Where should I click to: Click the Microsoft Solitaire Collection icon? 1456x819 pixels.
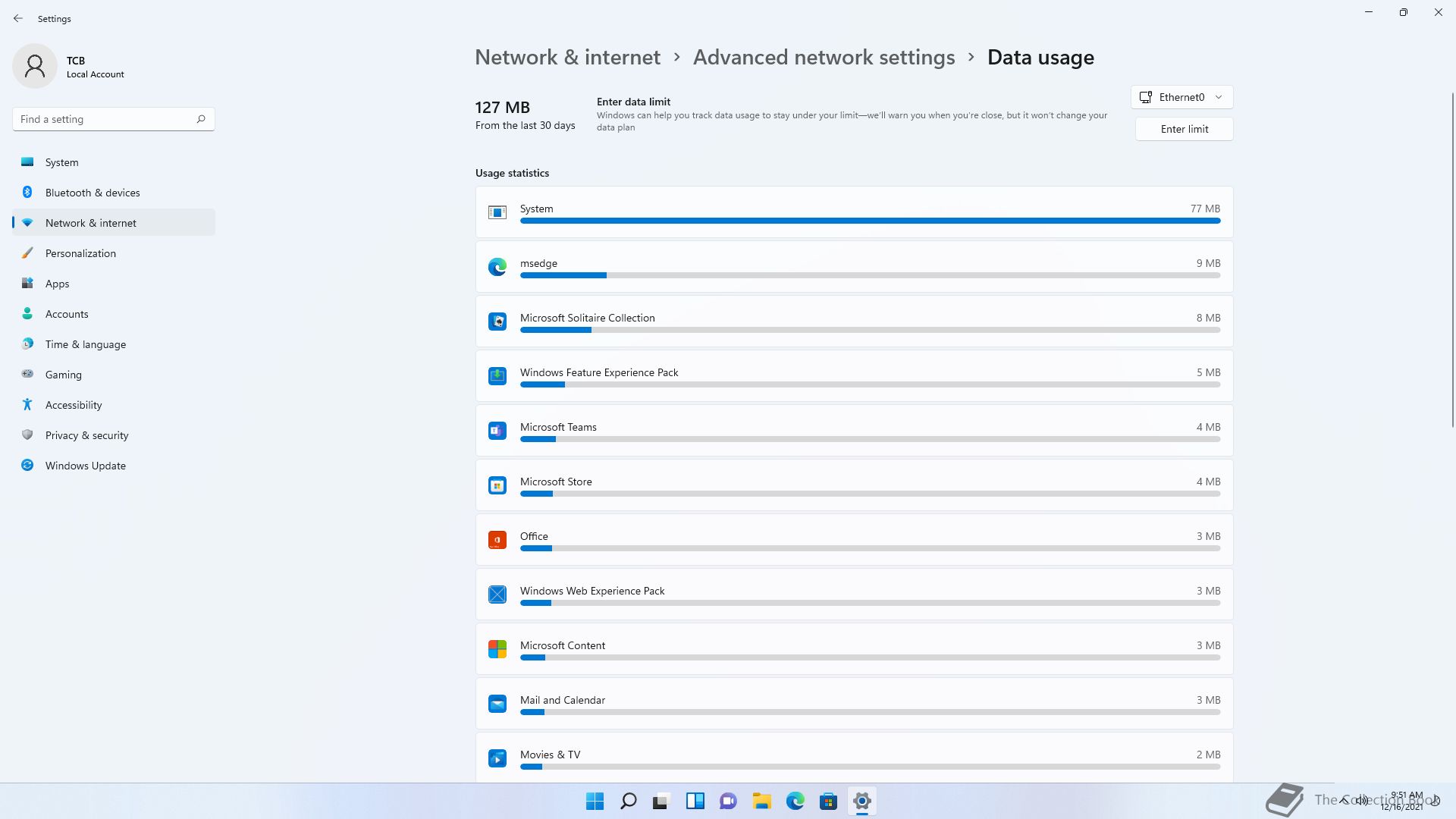point(497,322)
